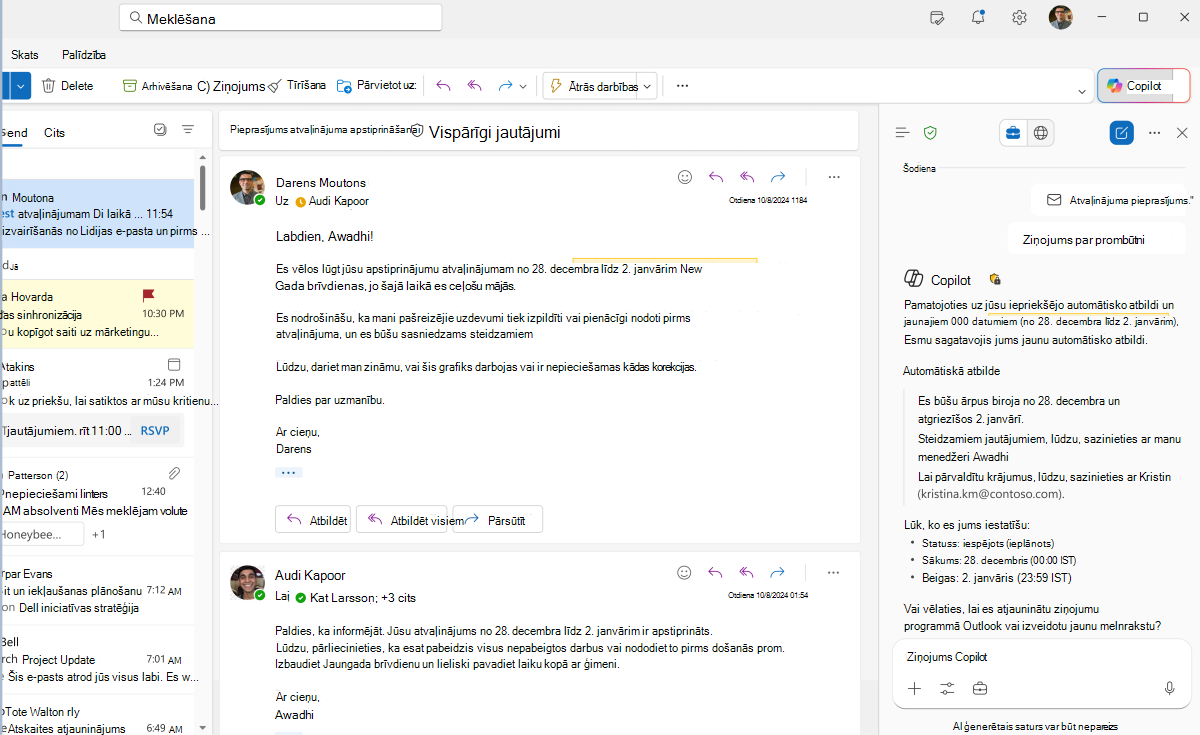Click the select-all messages checkbox icon
This screenshot has width=1200, height=735.
coord(160,130)
